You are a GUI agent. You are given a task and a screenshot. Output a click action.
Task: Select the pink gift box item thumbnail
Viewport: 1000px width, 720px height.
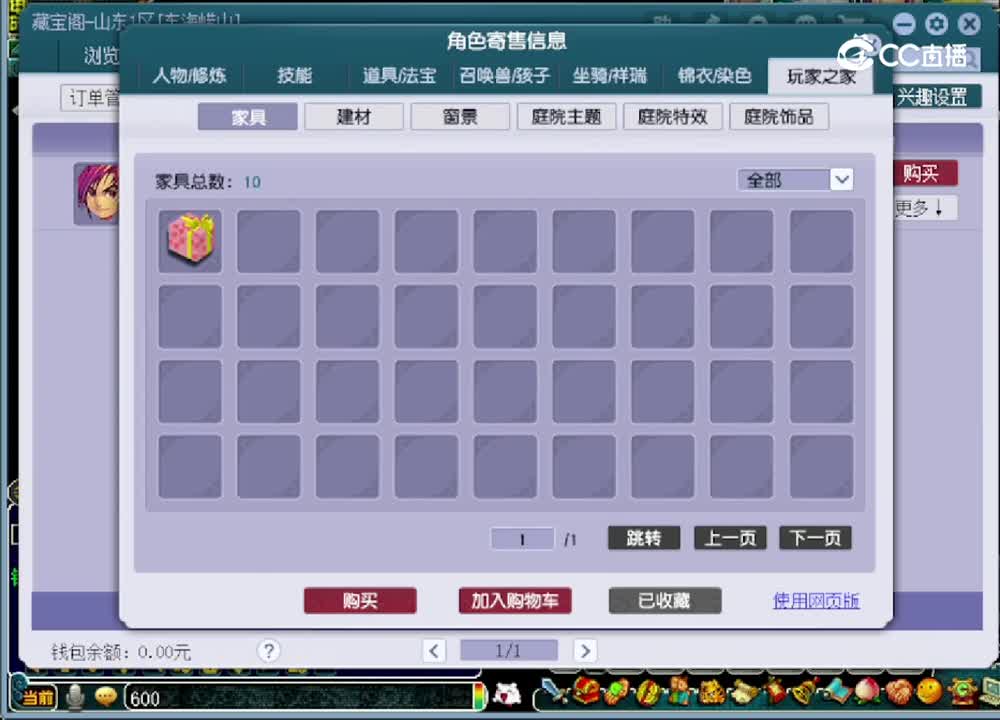tap(190, 240)
